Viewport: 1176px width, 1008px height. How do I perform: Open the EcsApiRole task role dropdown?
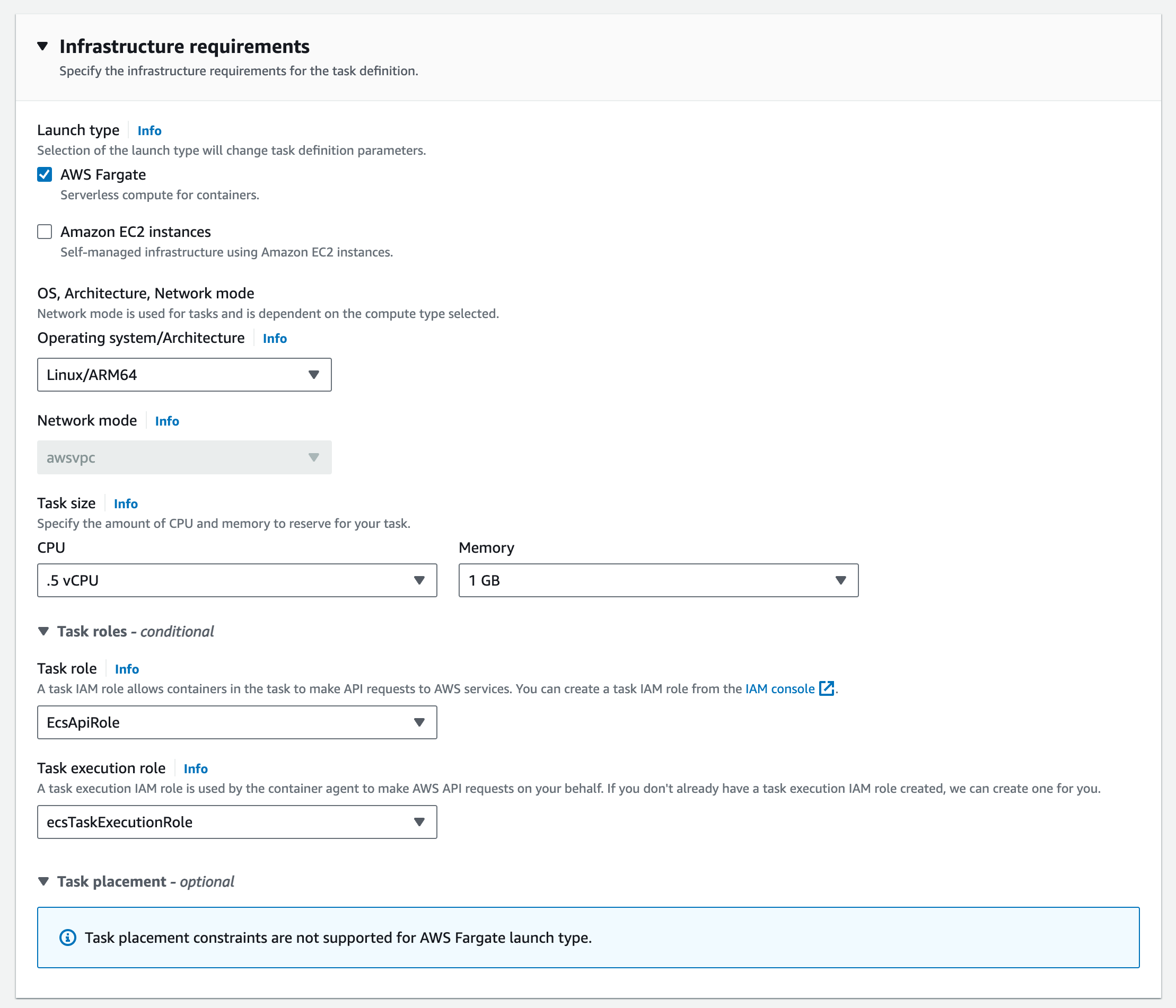pyautogui.click(x=236, y=722)
